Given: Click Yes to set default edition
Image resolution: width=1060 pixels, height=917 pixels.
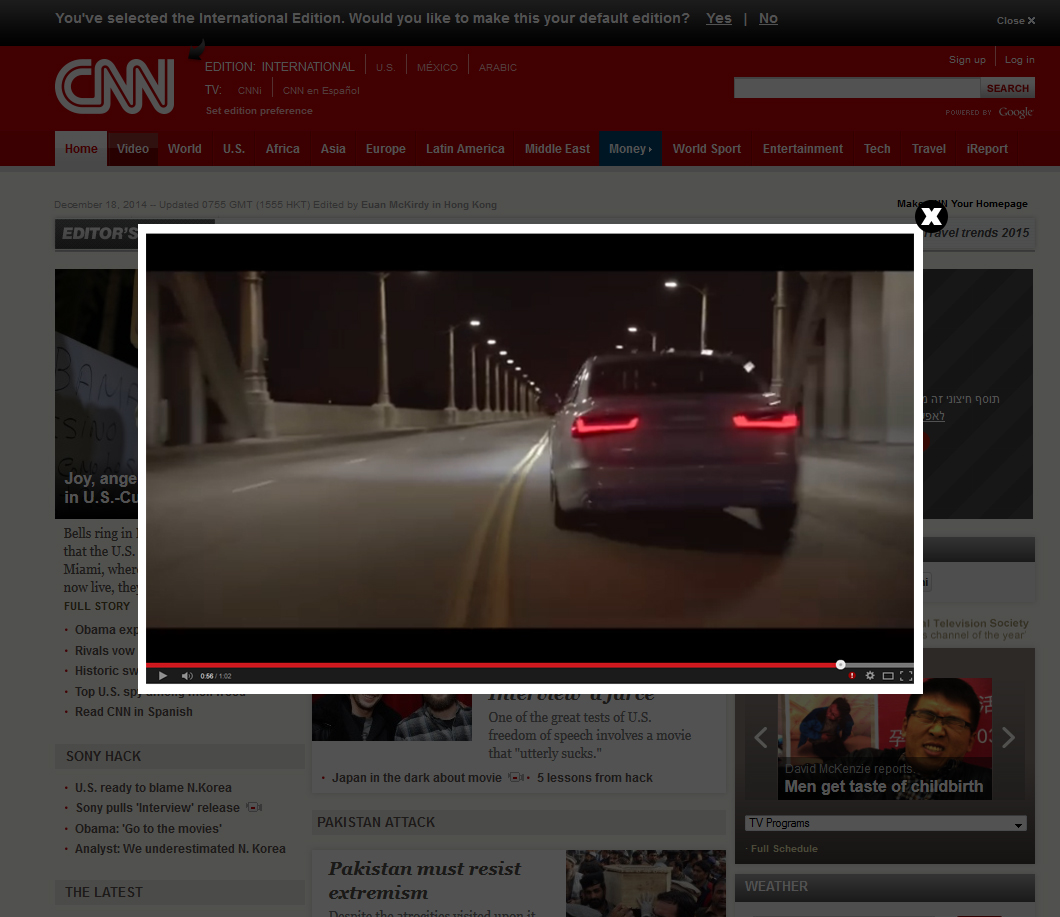Looking at the screenshot, I should tap(719, 18).
